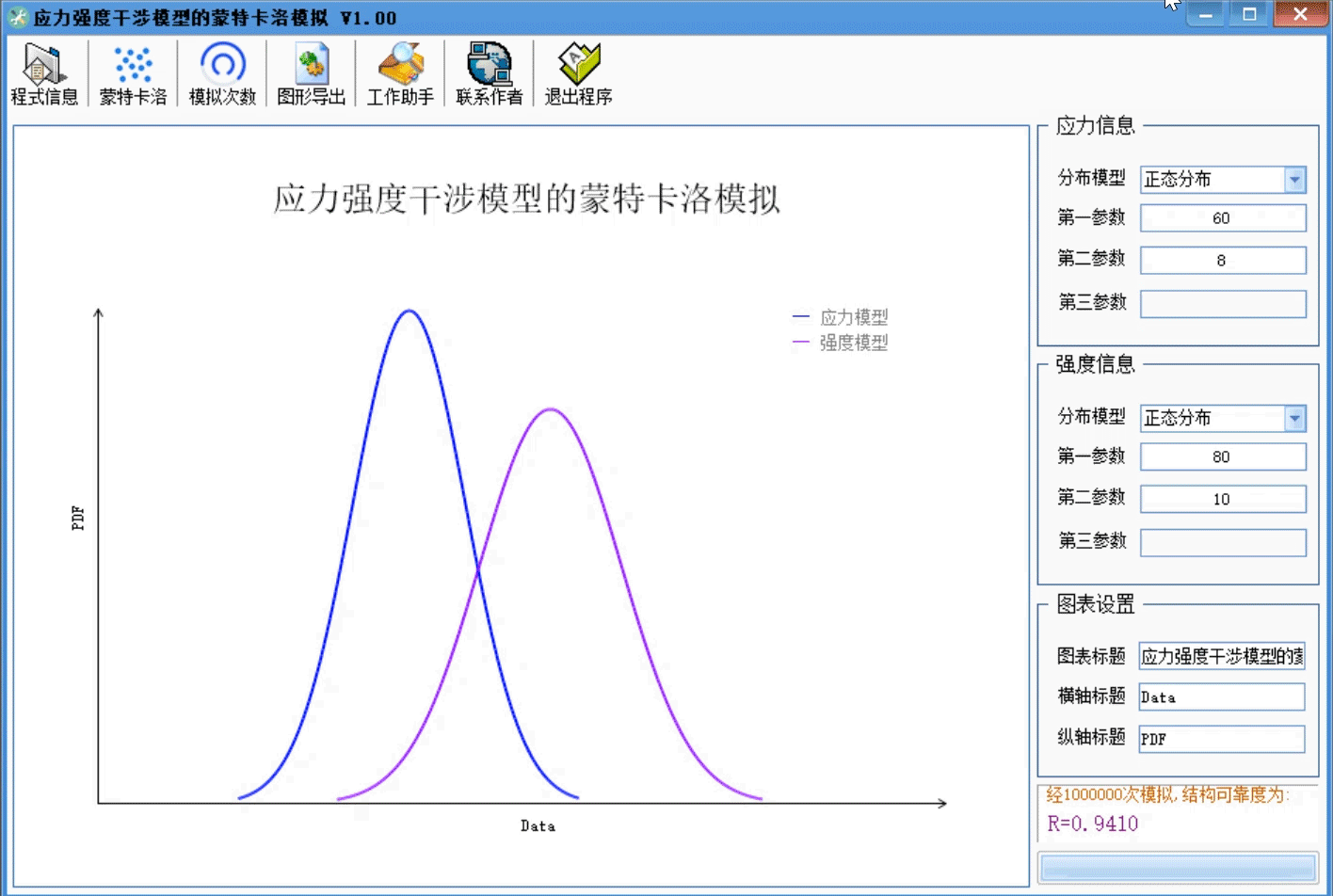The width and height of the screenshot is (1333, 896).
Task: Click the progress bar below the reliability result
Action: [1177, 867]
